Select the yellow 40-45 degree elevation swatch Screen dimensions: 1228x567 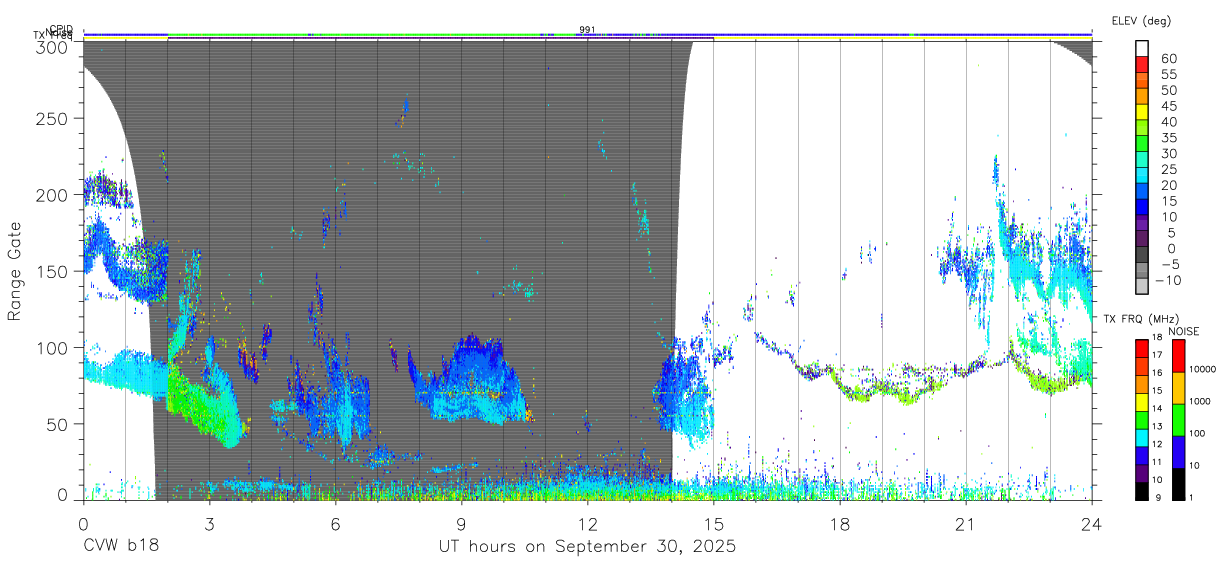pyautogui.click(x=1143, y=113)
